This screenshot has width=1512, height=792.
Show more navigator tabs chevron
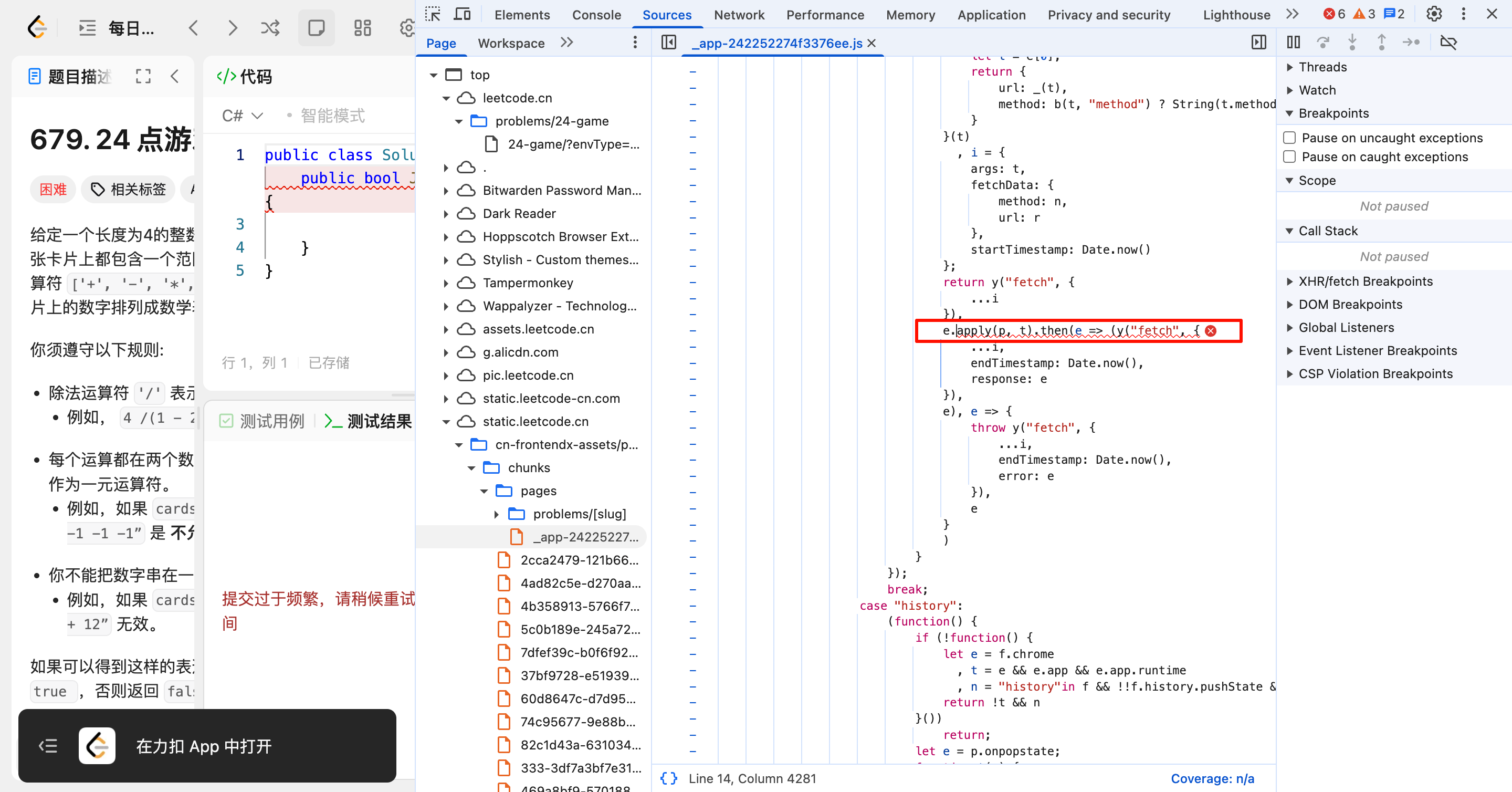(566, 42)
